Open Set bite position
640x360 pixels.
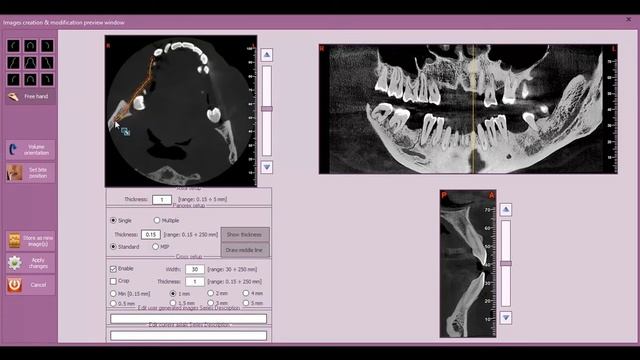(x=30, y=173)
